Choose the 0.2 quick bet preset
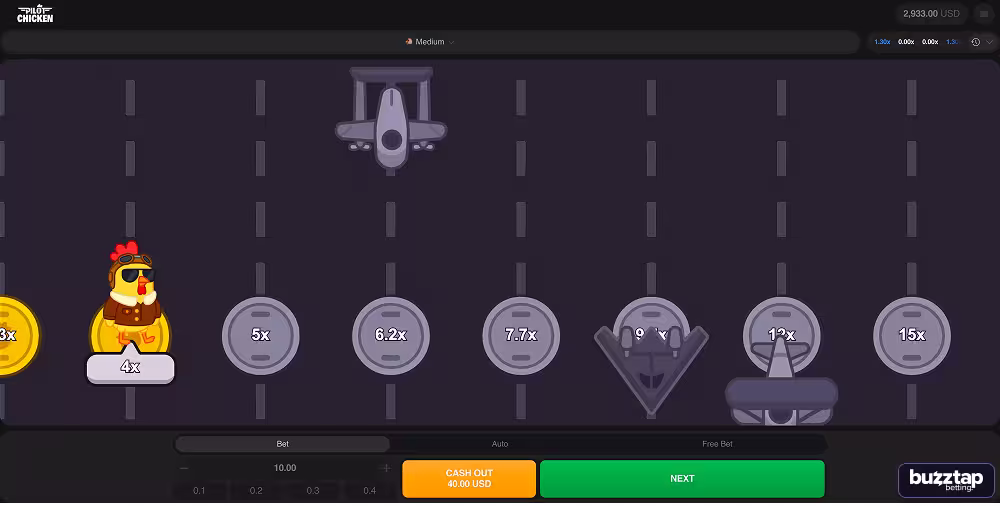1000x506 pixels. (256, 491)
